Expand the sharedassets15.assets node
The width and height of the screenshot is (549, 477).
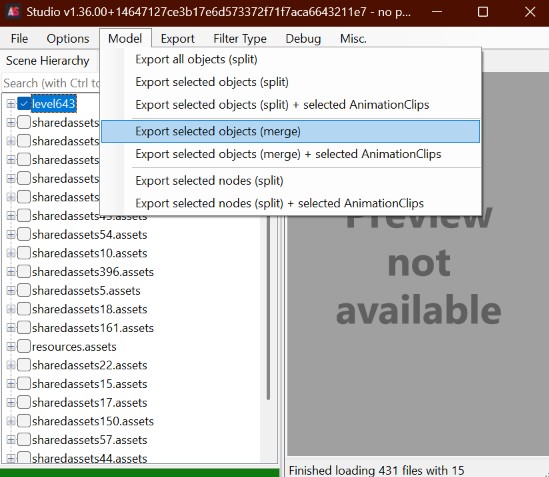tap(11, 384)
